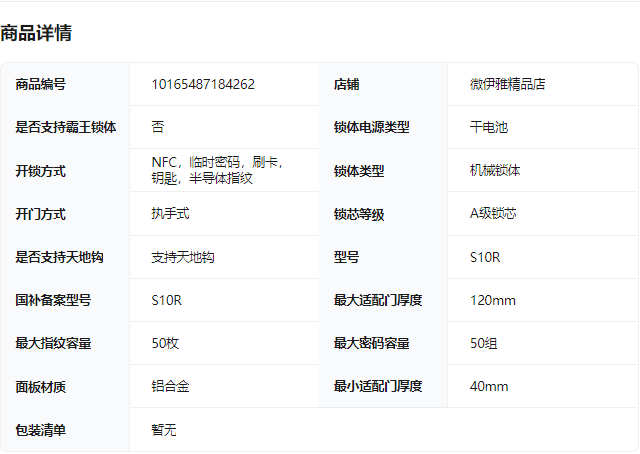This screenshot has height=454, width=640.
Task: Select the 干电池 power type value
Action: (489, 127)
